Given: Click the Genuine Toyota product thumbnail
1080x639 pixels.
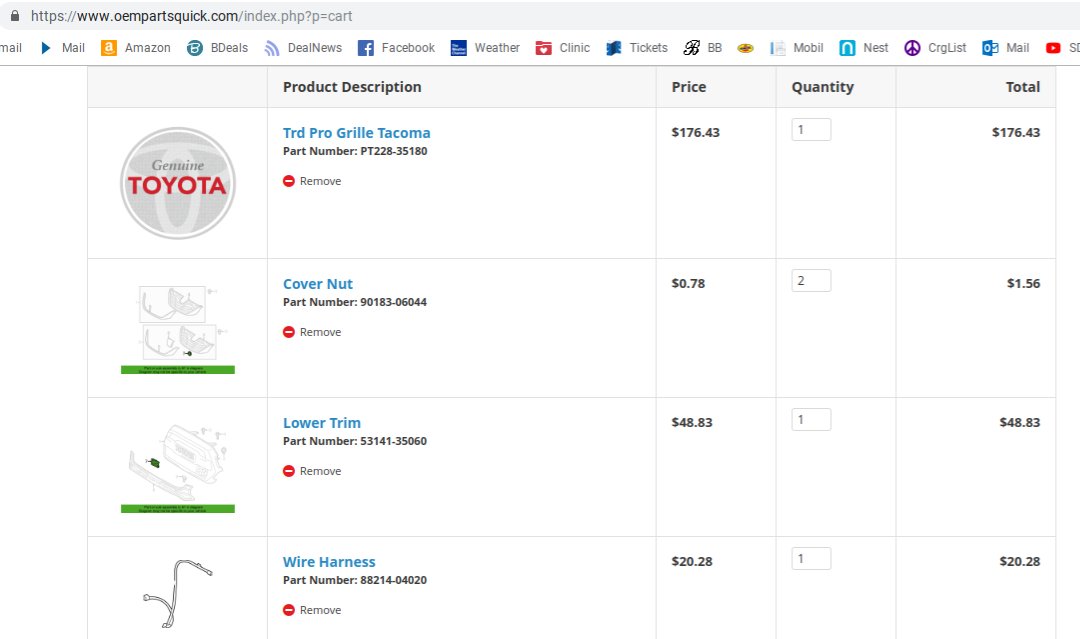Looking at the screenshot, I should (178, 183).
